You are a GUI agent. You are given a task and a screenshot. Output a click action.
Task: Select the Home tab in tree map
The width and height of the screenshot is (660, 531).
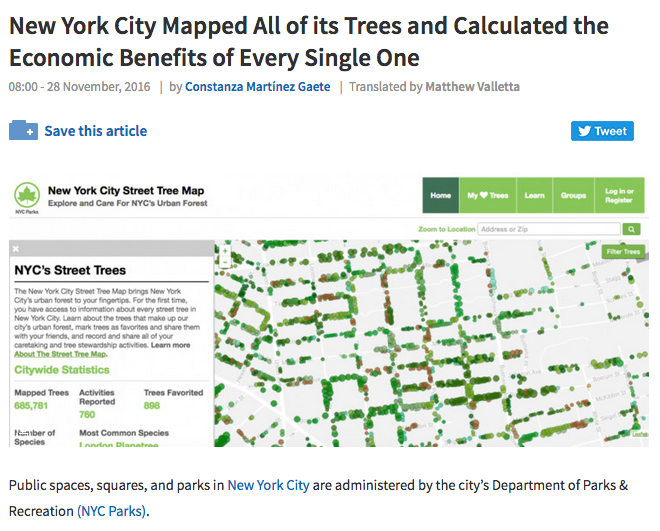click(441, 195)
